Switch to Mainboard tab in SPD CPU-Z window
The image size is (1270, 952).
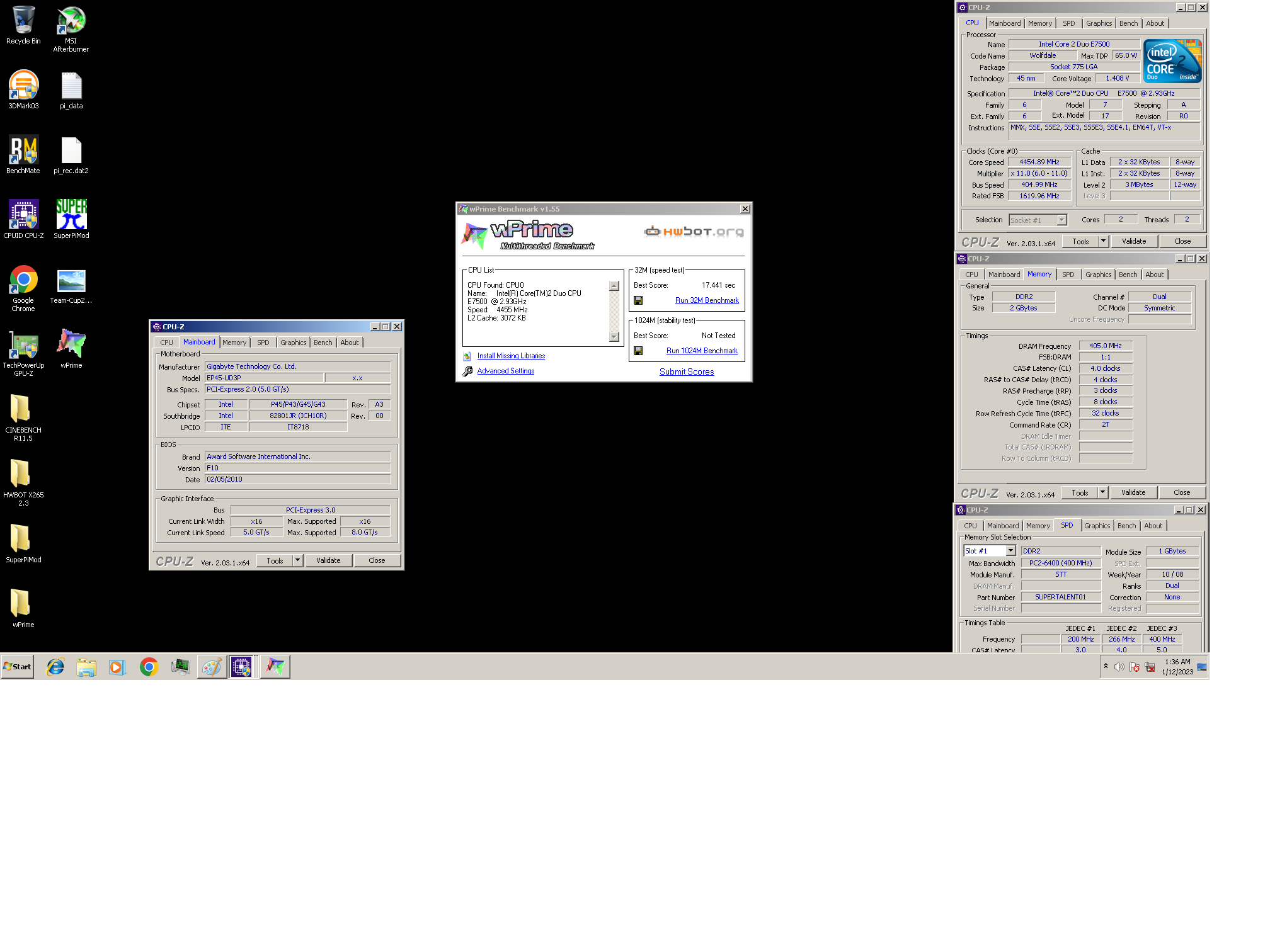(x=1002, y=526)
